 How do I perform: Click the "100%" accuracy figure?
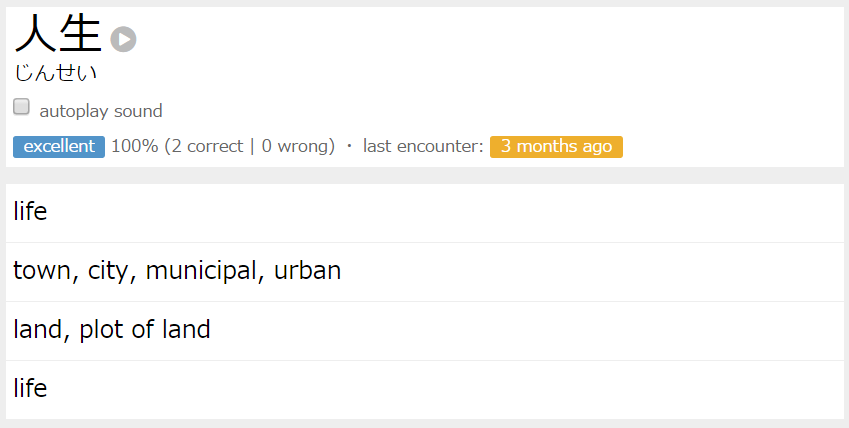(134, 147)
